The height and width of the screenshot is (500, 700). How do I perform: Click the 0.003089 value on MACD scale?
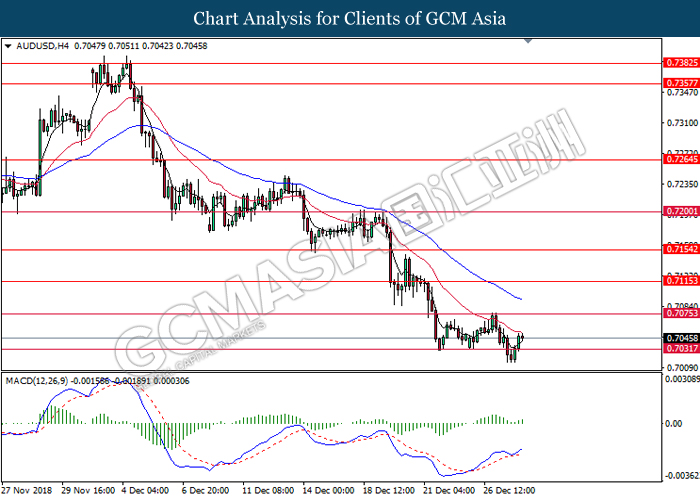pyautogui.click(x=682, y=381)
